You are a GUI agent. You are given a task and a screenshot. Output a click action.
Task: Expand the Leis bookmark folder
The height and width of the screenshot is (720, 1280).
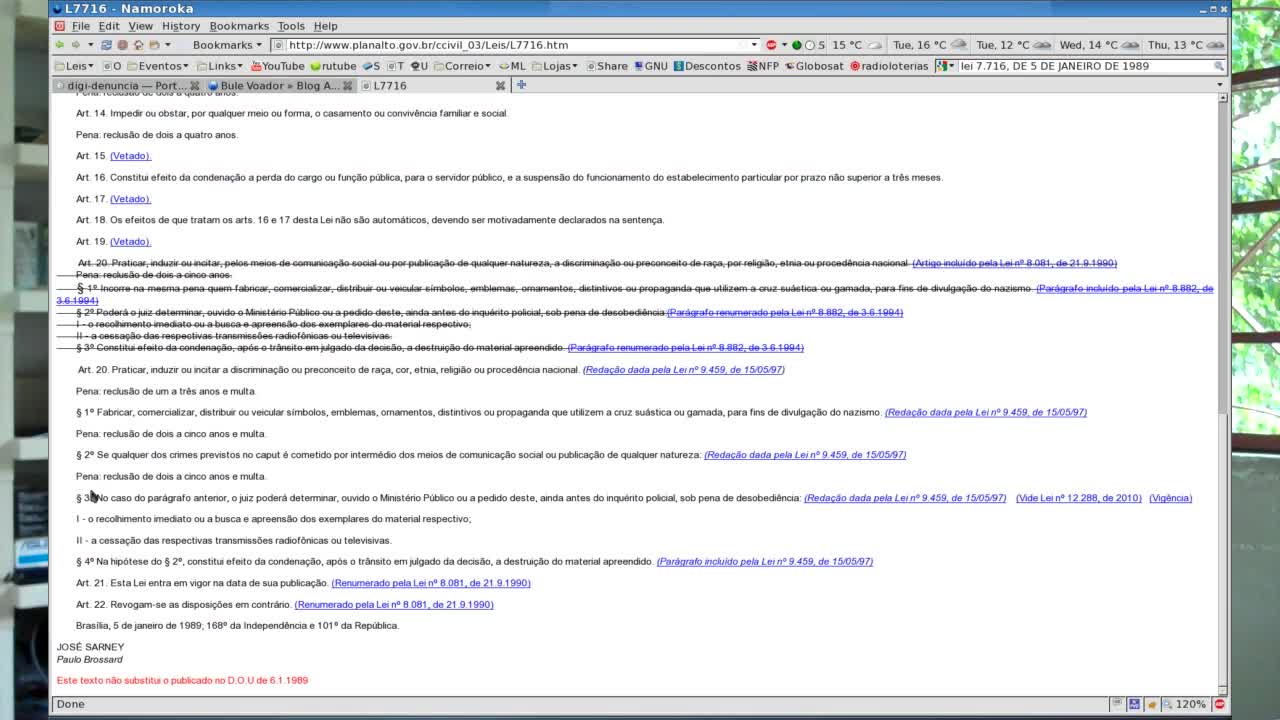point(75,66)
